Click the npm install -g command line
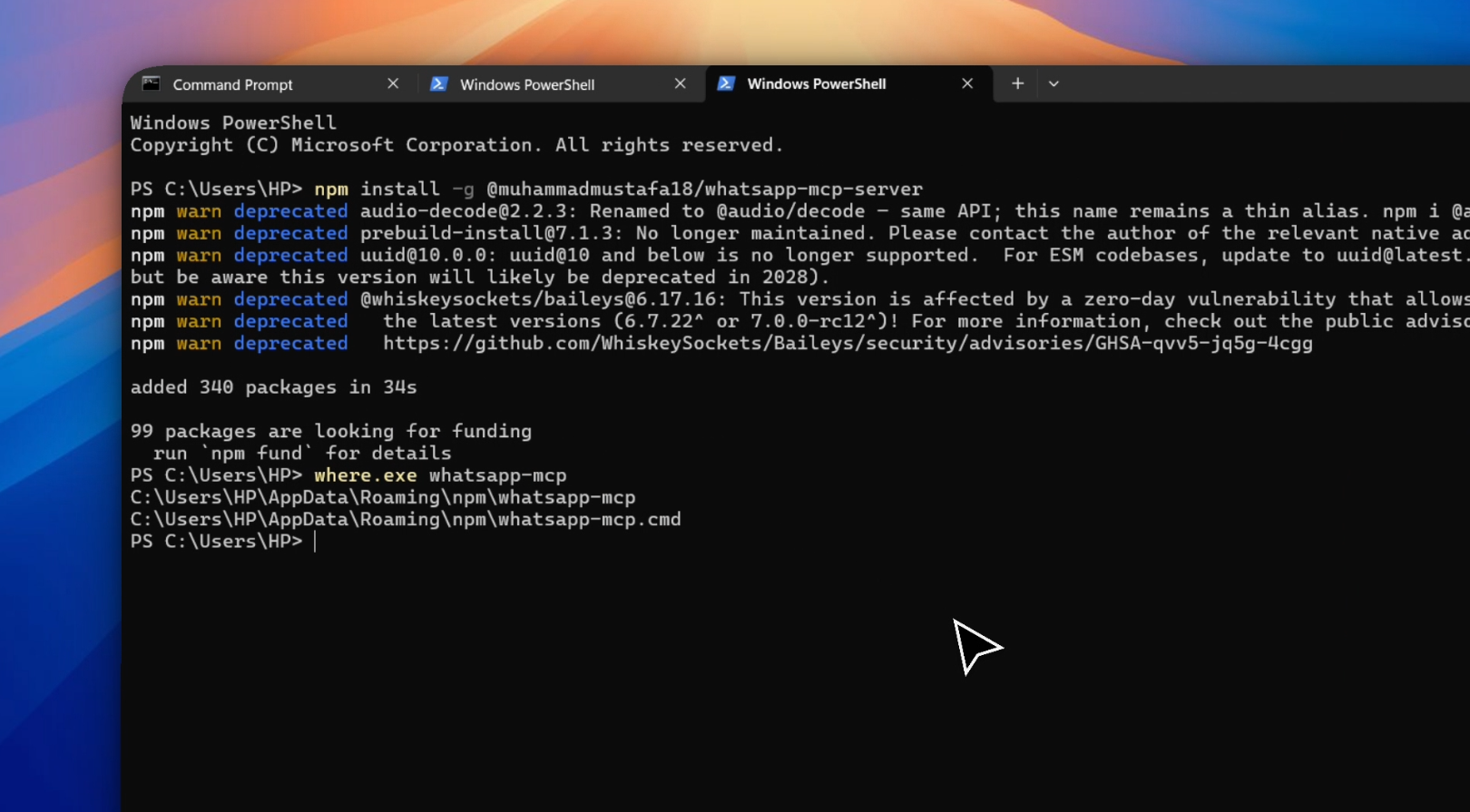 point(526,189)
